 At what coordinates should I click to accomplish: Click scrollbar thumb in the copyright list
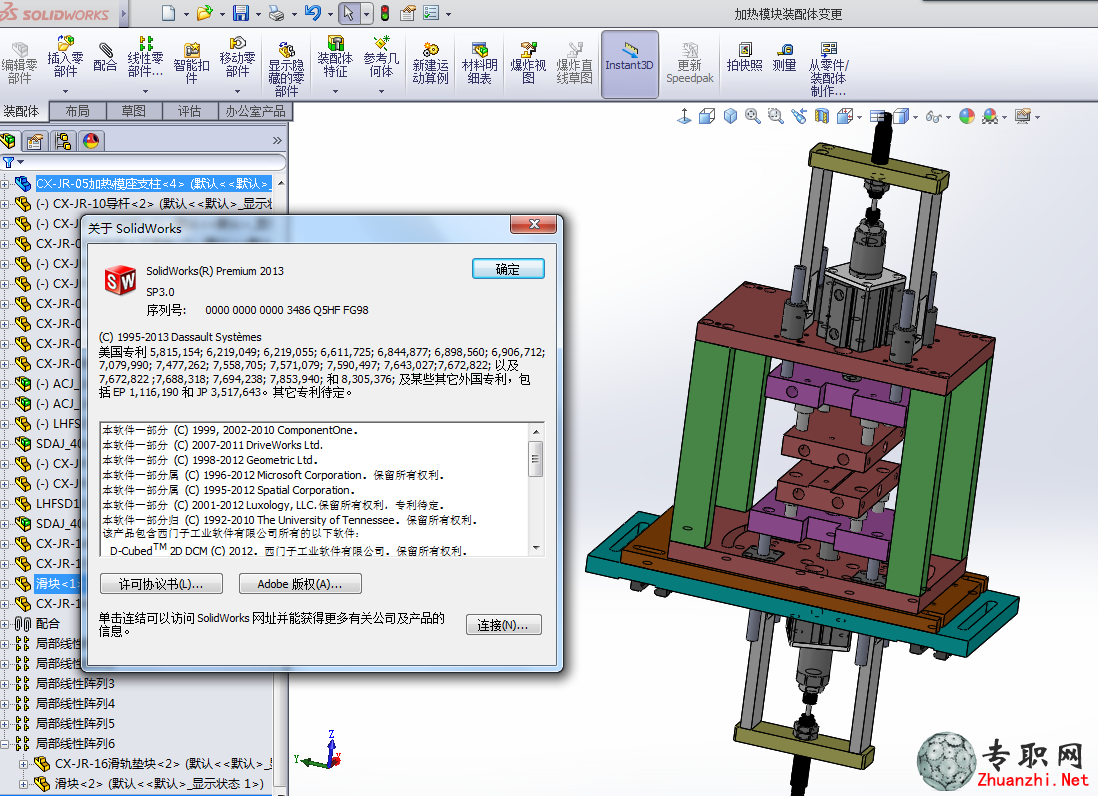[x=536, y=458]
